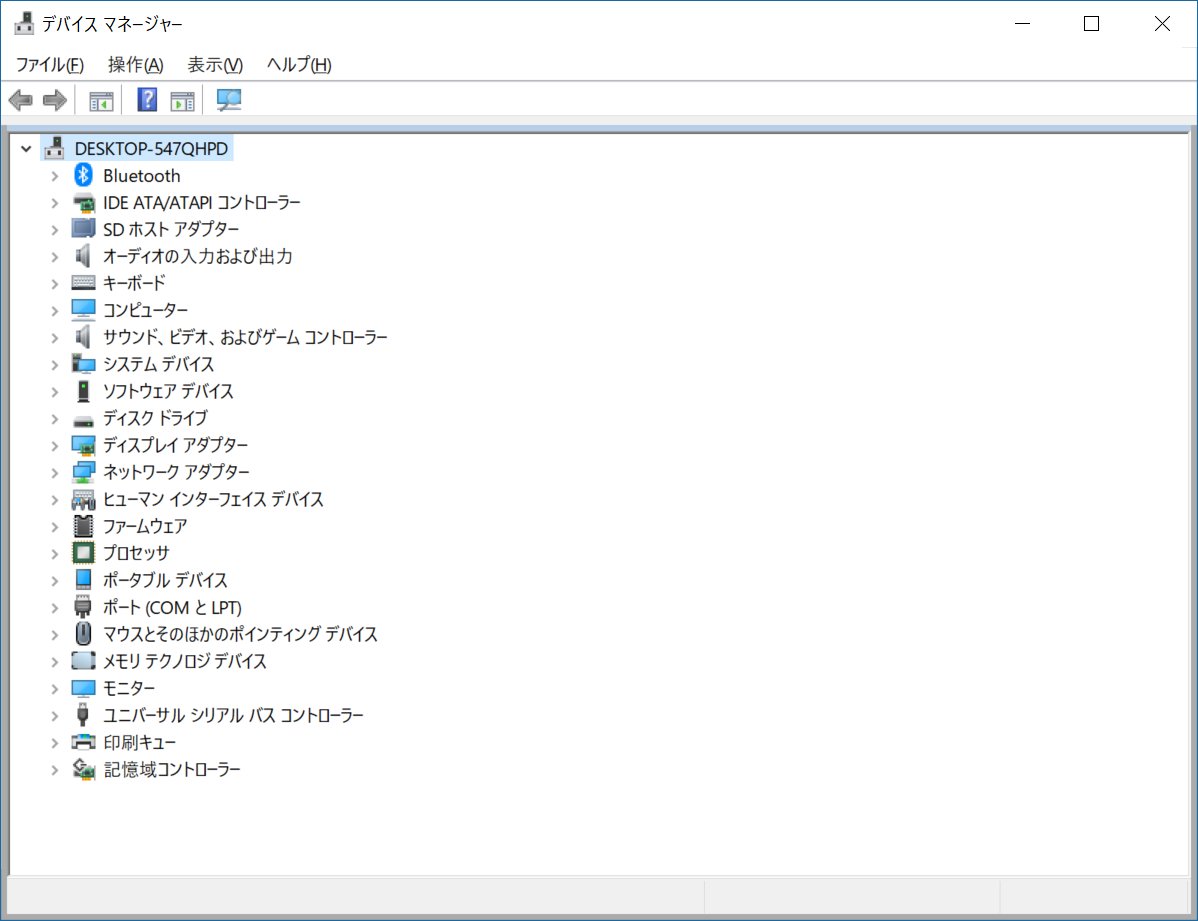Click the IDE ATA/ATAPI コントローラー icon
Viewport: 1198px width, 921px height.
pos(83,203)
